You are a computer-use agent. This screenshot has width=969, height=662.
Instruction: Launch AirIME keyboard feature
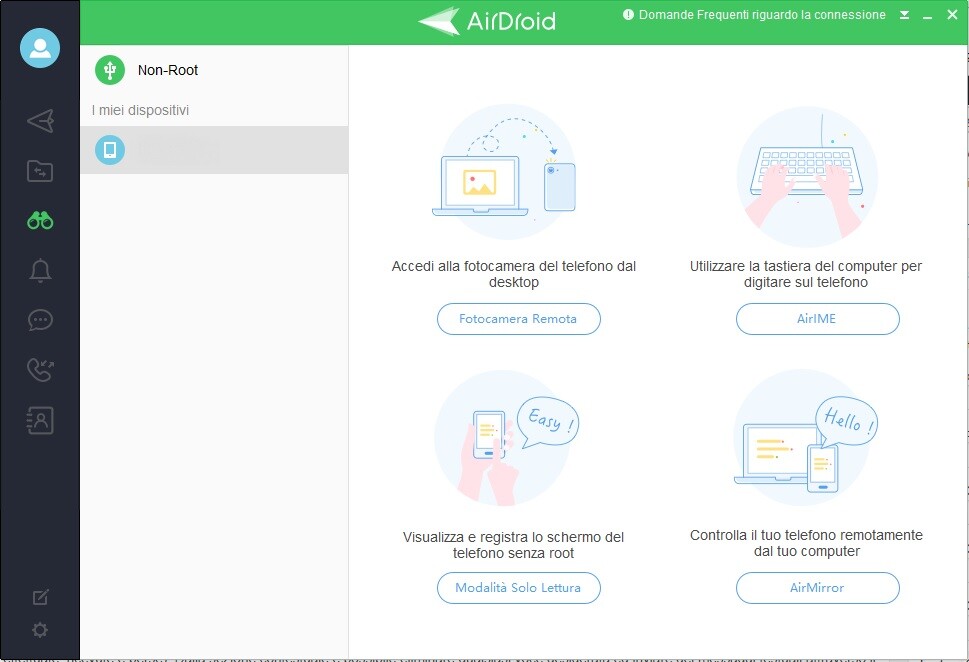pos(817,318)
